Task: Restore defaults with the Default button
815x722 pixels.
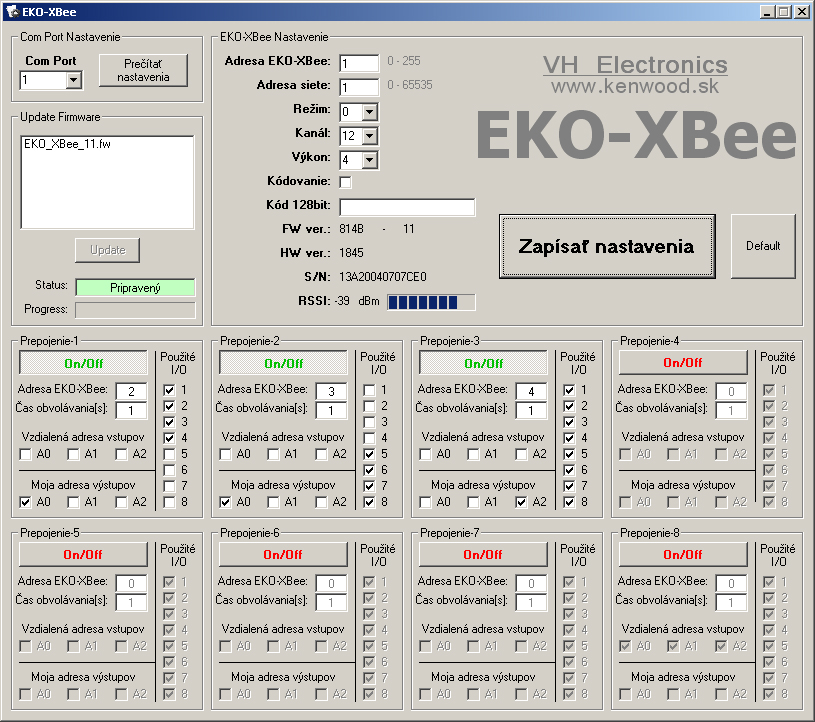Action: pos(763,246)
